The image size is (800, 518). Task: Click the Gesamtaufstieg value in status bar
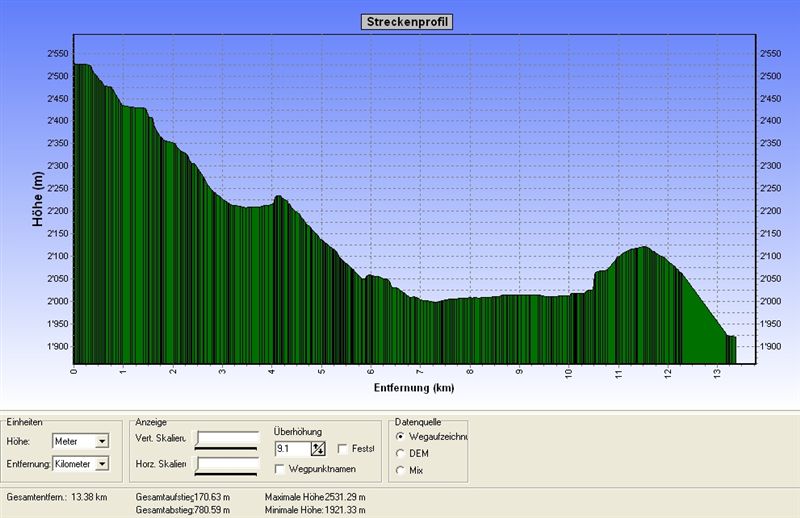[x=212, y=496]
